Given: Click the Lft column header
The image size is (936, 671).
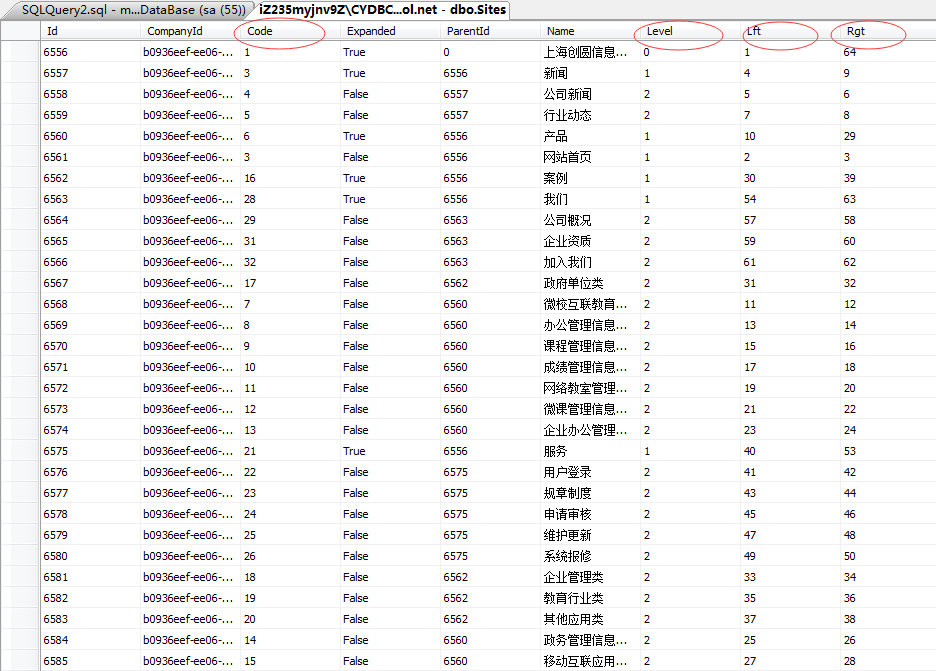Looking at the screenshot, I should coord(790,31).
